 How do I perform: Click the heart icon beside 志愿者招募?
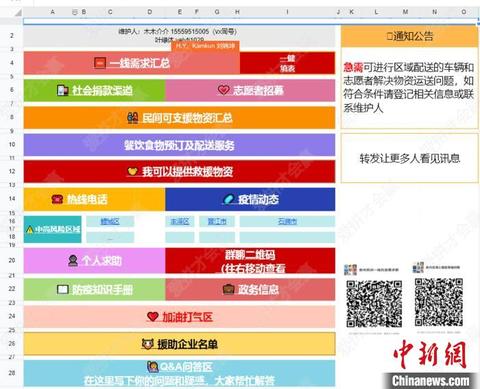point(224,90)
